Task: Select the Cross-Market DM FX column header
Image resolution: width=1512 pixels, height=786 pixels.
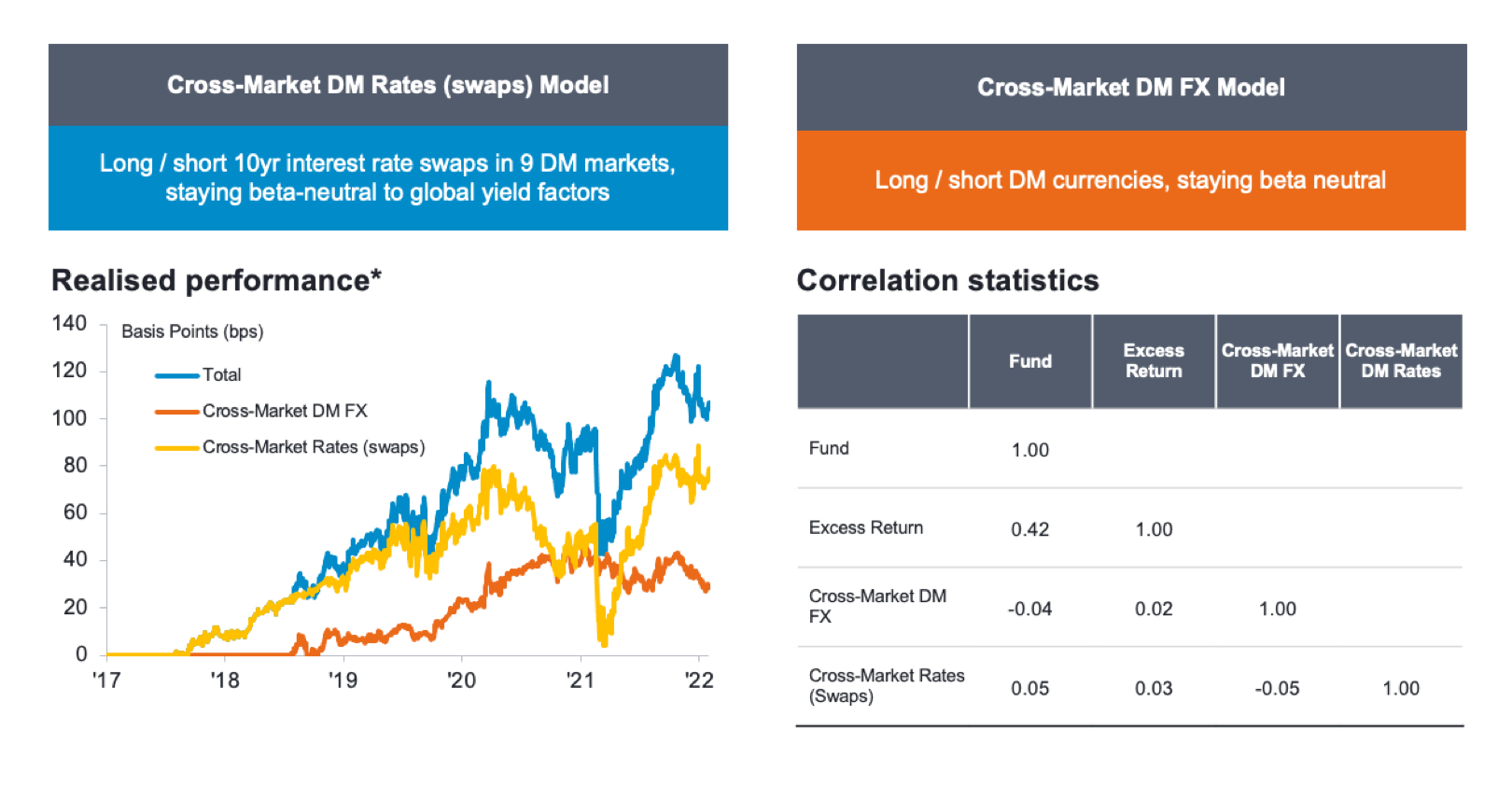Action: tap(1278, 361)
